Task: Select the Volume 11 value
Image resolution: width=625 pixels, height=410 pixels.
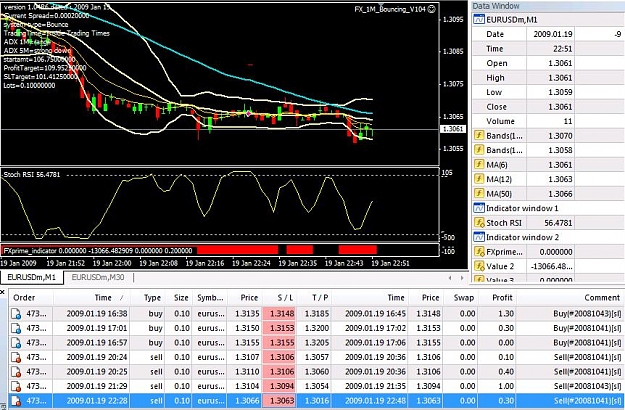Action: pyautogui.click(x=568, y=121)
